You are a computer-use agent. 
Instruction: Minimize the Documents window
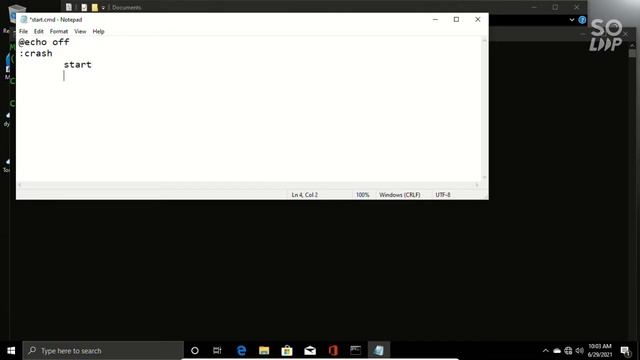tap(534, 7)
